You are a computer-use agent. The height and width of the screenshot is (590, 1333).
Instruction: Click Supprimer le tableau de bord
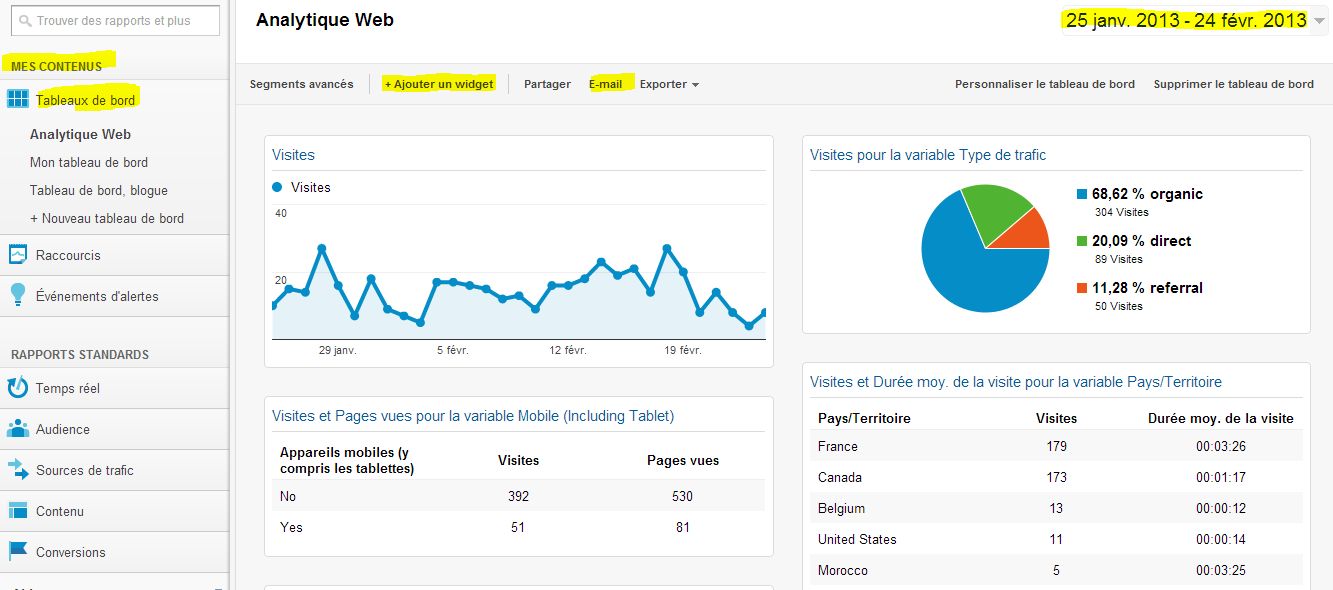coord(1233,84)
